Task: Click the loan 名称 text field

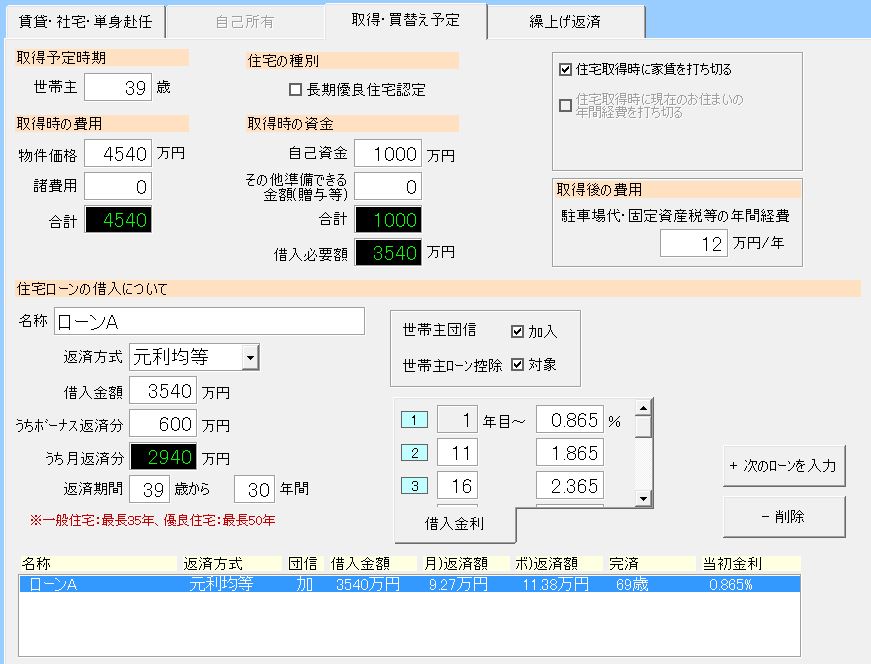Action: pos(209,321)
